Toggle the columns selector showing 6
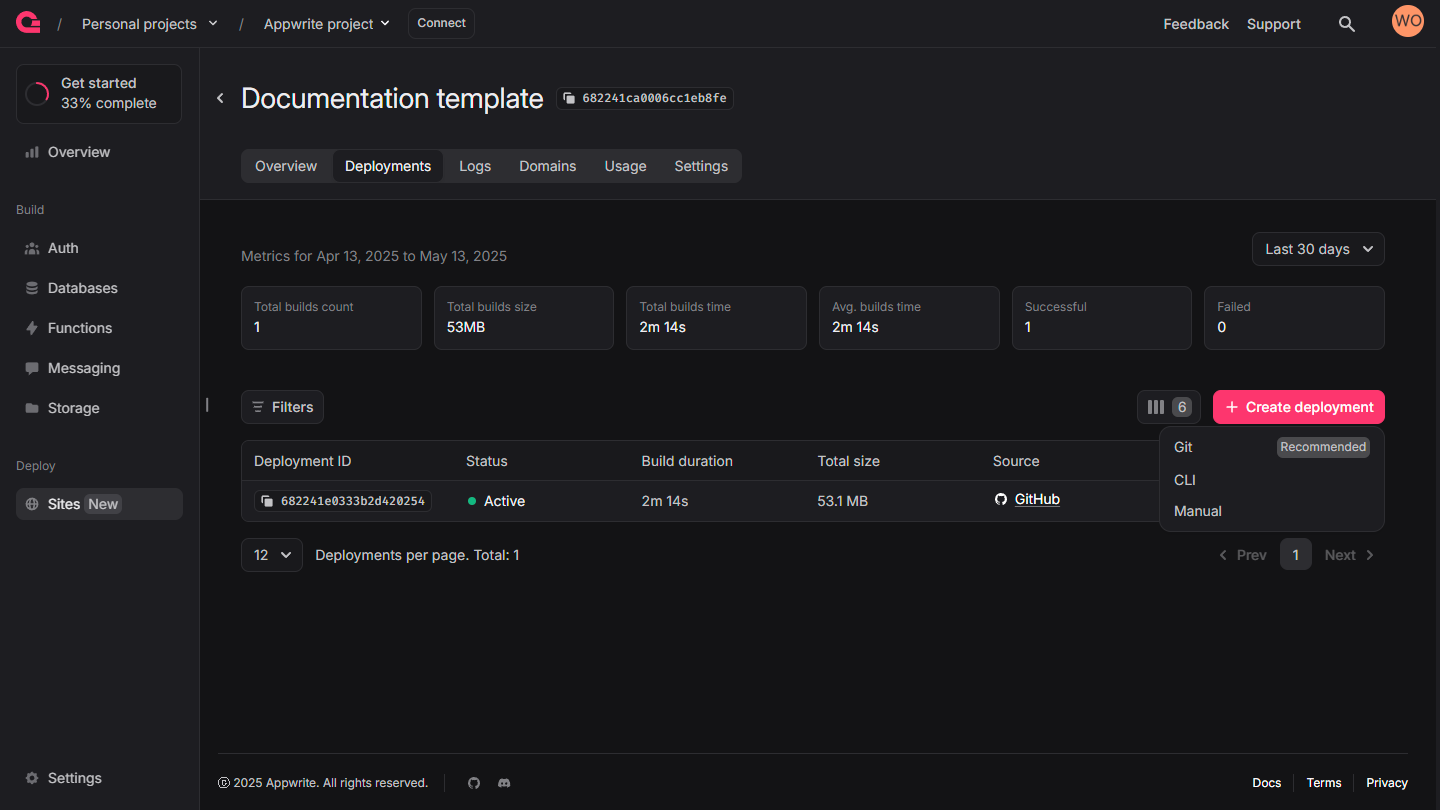The height and width of the screenshot is (810, 1440). point(1169,407)
